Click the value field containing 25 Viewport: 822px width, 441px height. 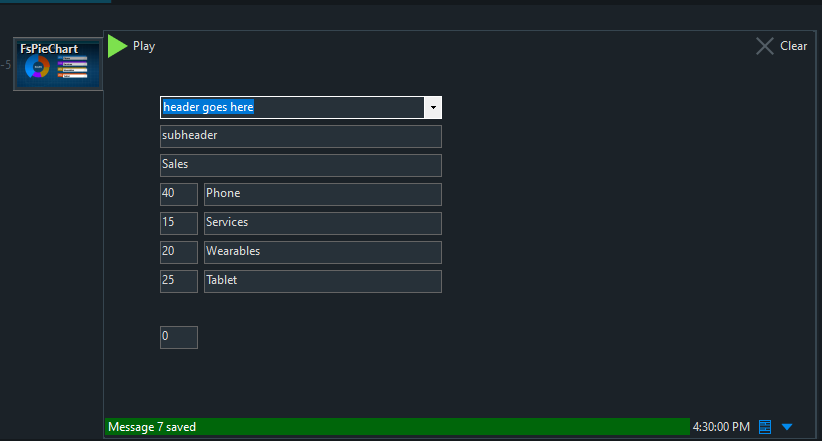(178, 281)
